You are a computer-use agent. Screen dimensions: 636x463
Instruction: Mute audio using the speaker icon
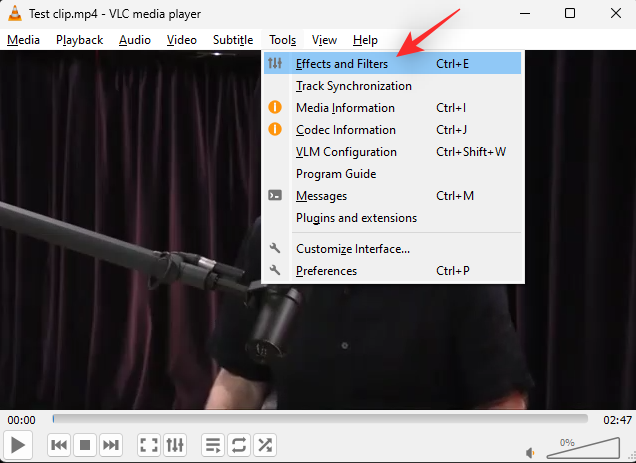pyautogui.click(x=530, y=452)
